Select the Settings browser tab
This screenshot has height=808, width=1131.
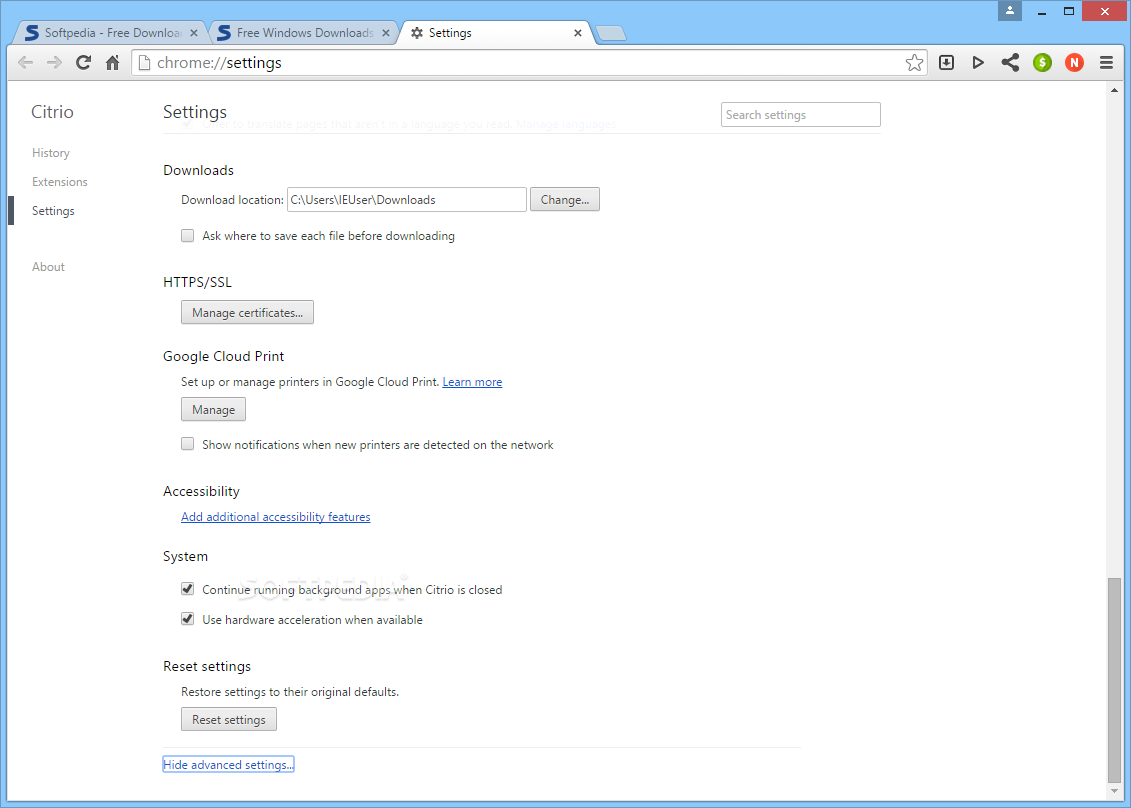pos(496,33)
